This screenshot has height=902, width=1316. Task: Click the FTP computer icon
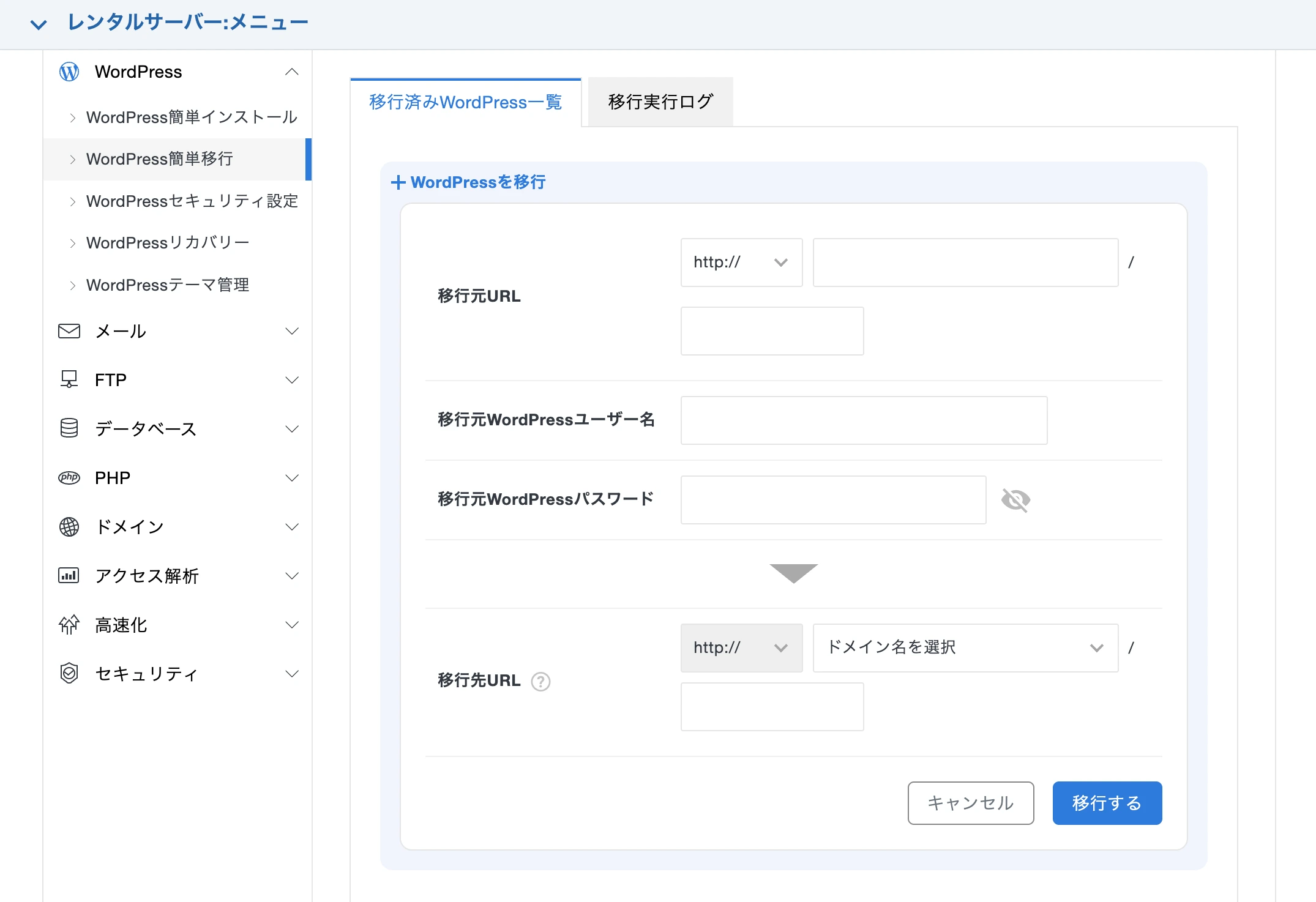69,379
